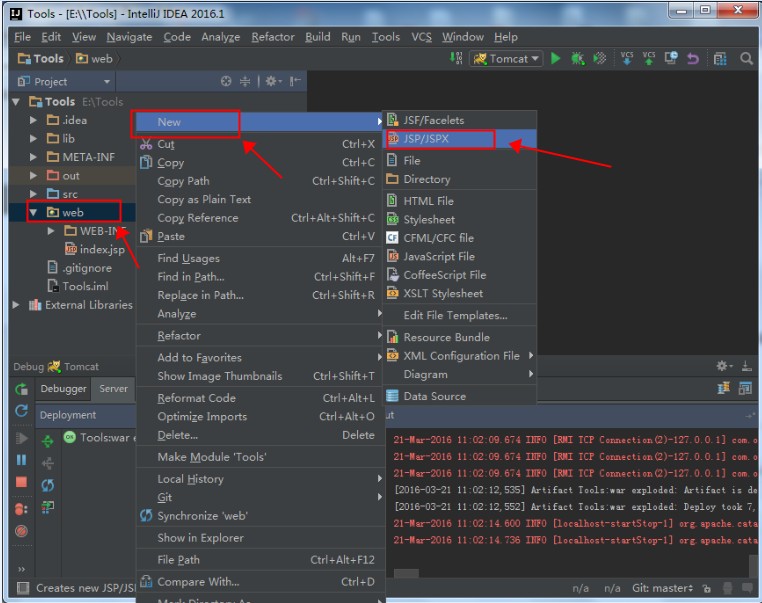Switch to the Debugger tab
Viewport: 762px width, 603px height.
tap(63, 389)
